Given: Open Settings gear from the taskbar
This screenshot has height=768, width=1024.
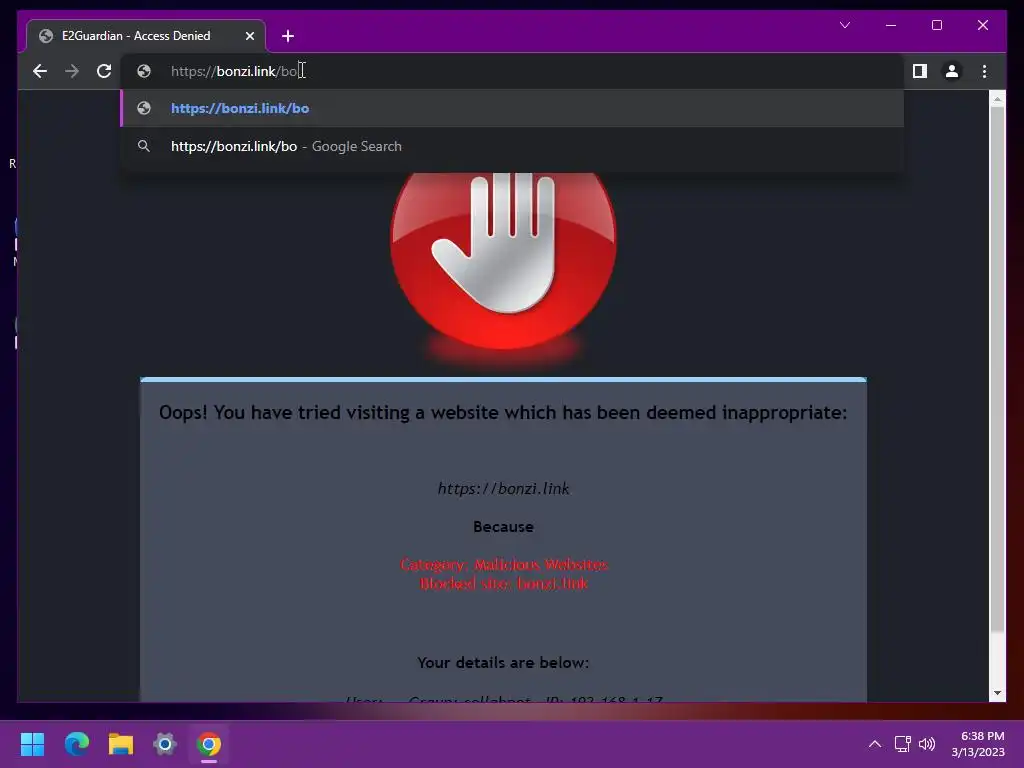Looking at the screenshot, I should [165, 744].
